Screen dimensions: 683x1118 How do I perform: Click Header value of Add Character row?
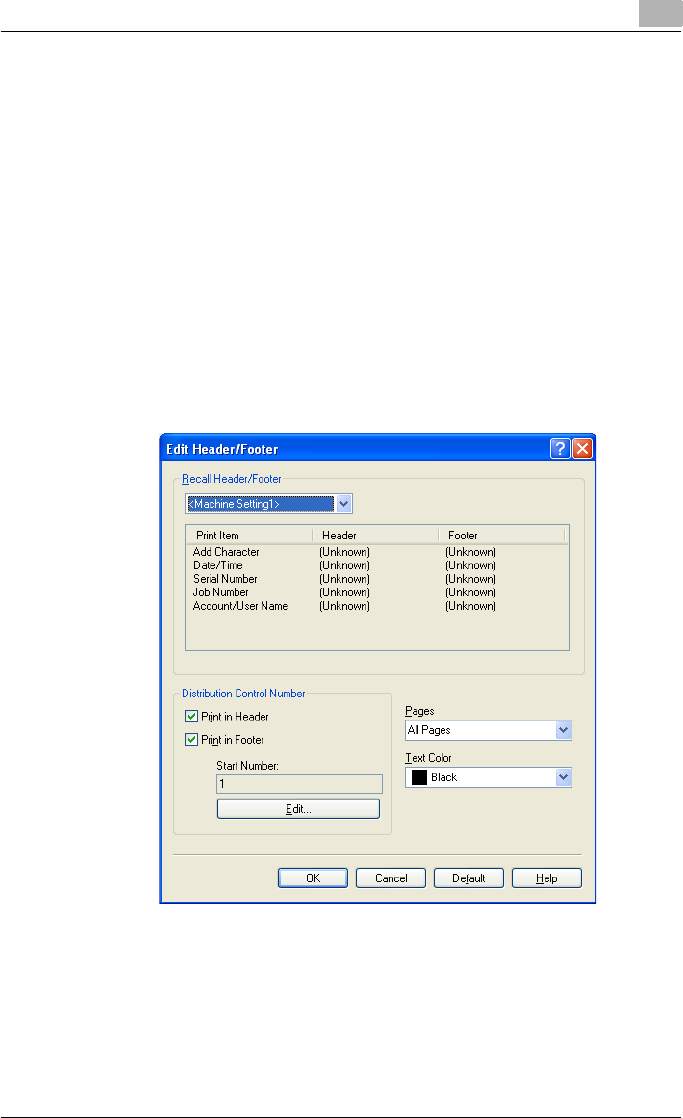pos(344,552)
